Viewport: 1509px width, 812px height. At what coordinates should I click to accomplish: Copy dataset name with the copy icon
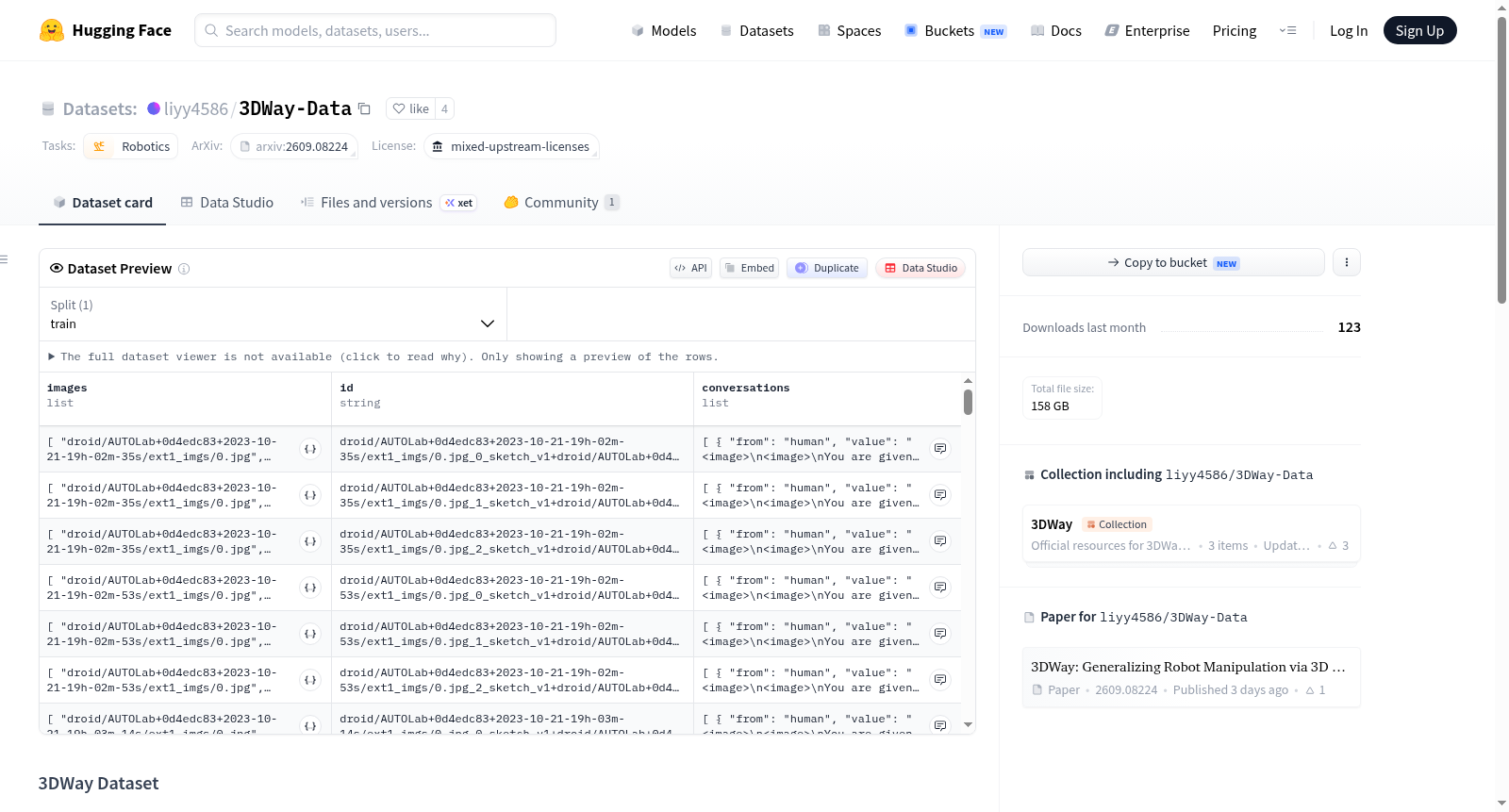tap(364, 108)
